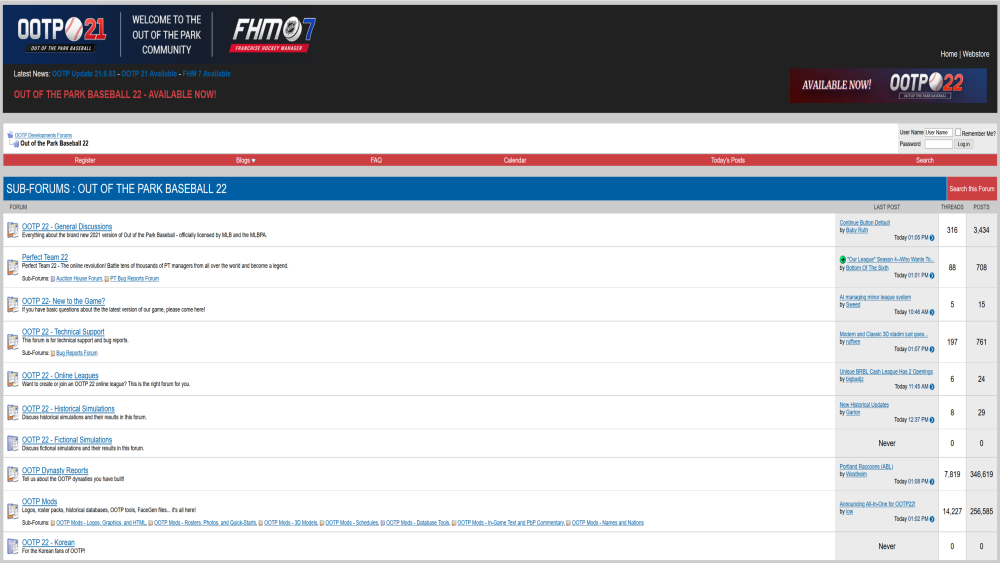Image resolution: width=1000 pixels, height=563 pixels.
Task: Click the green arrow icon before "Our League" thread
Action: click(843, 259)
